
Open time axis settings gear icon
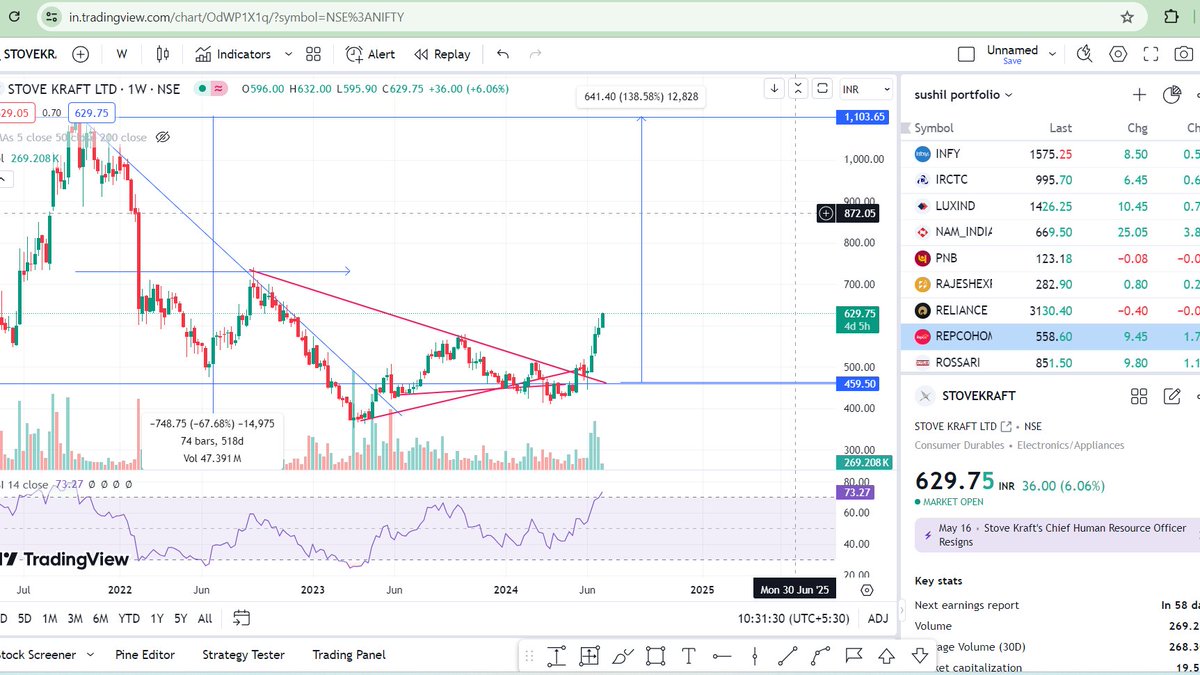pos(867,590)
